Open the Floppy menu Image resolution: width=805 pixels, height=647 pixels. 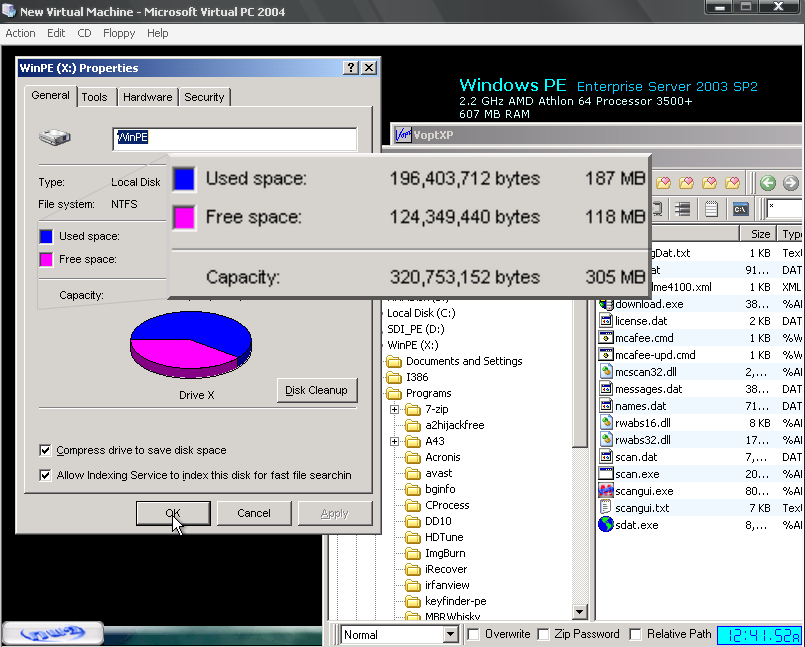coord(119,33)
